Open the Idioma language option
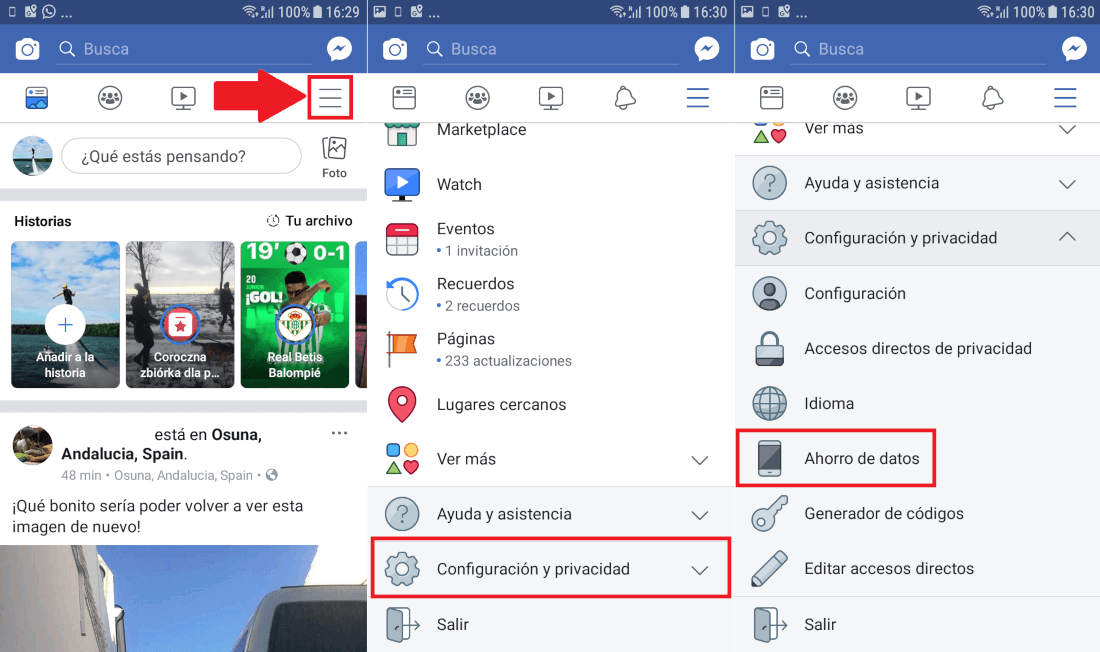Viewport: 1100px width, 652px height. (x=918, y=404)
